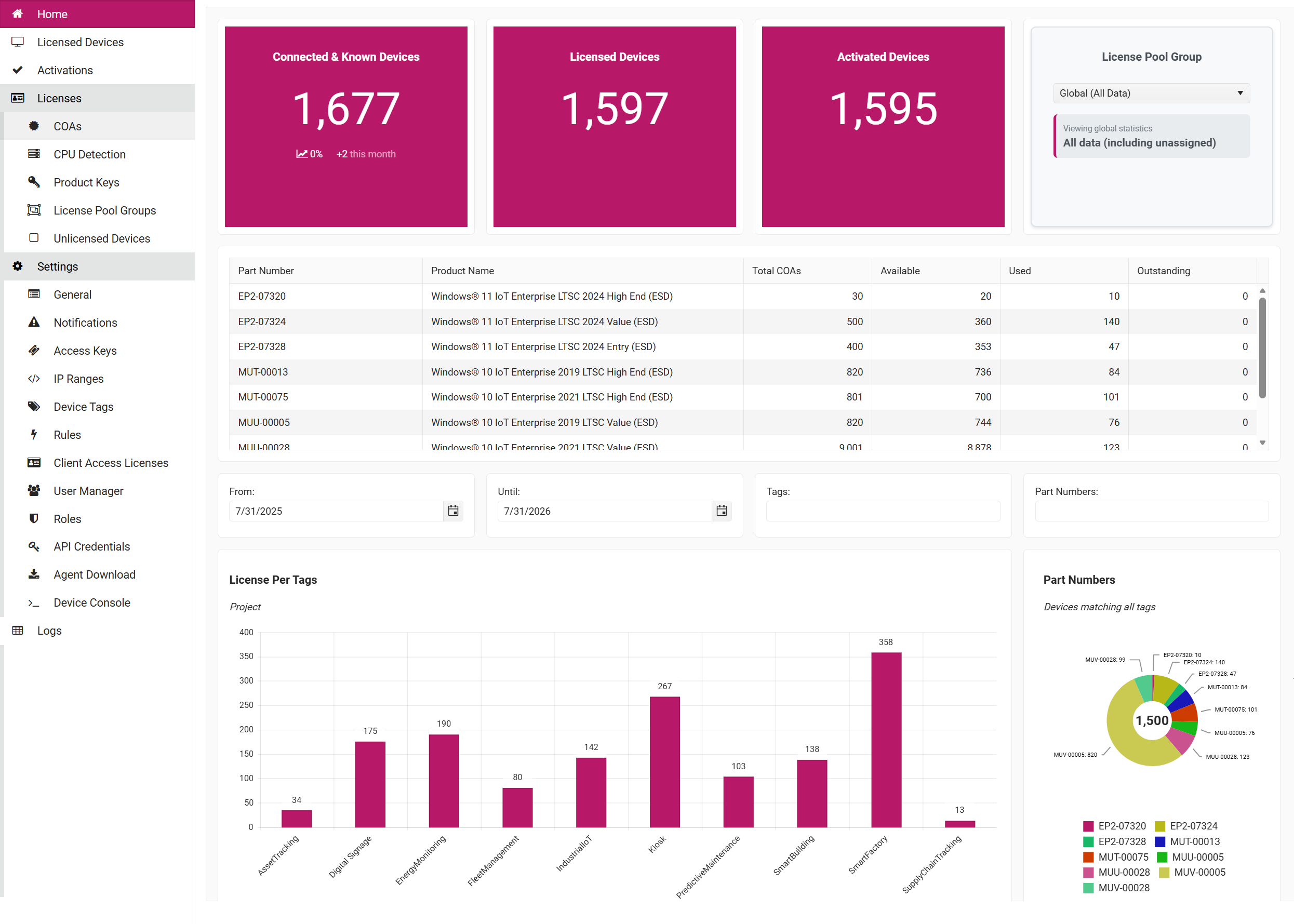Open the From date calendar picker

453,511
